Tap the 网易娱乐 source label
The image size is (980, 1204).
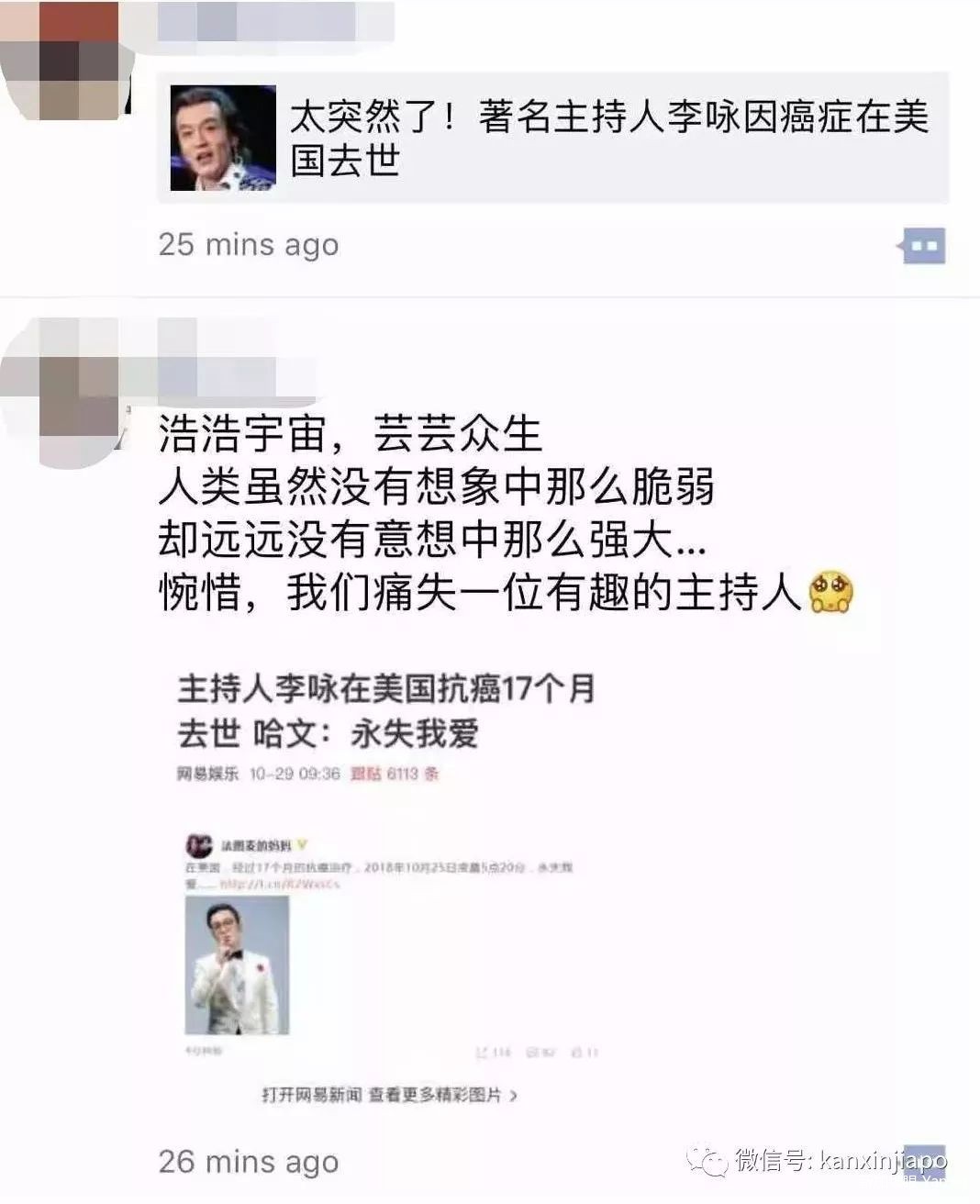(x=207, y=774)
